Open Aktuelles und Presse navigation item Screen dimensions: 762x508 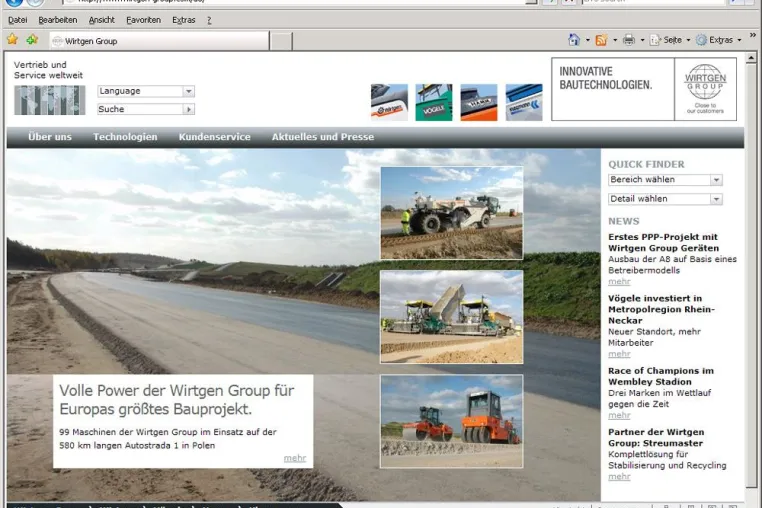pyautogui.click(x=323, y=137)
